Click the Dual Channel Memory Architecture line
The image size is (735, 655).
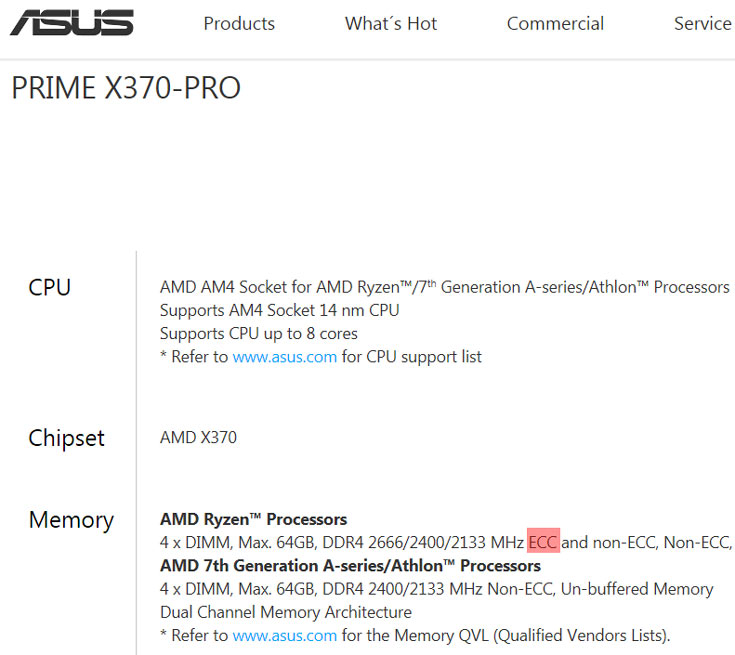285,612
